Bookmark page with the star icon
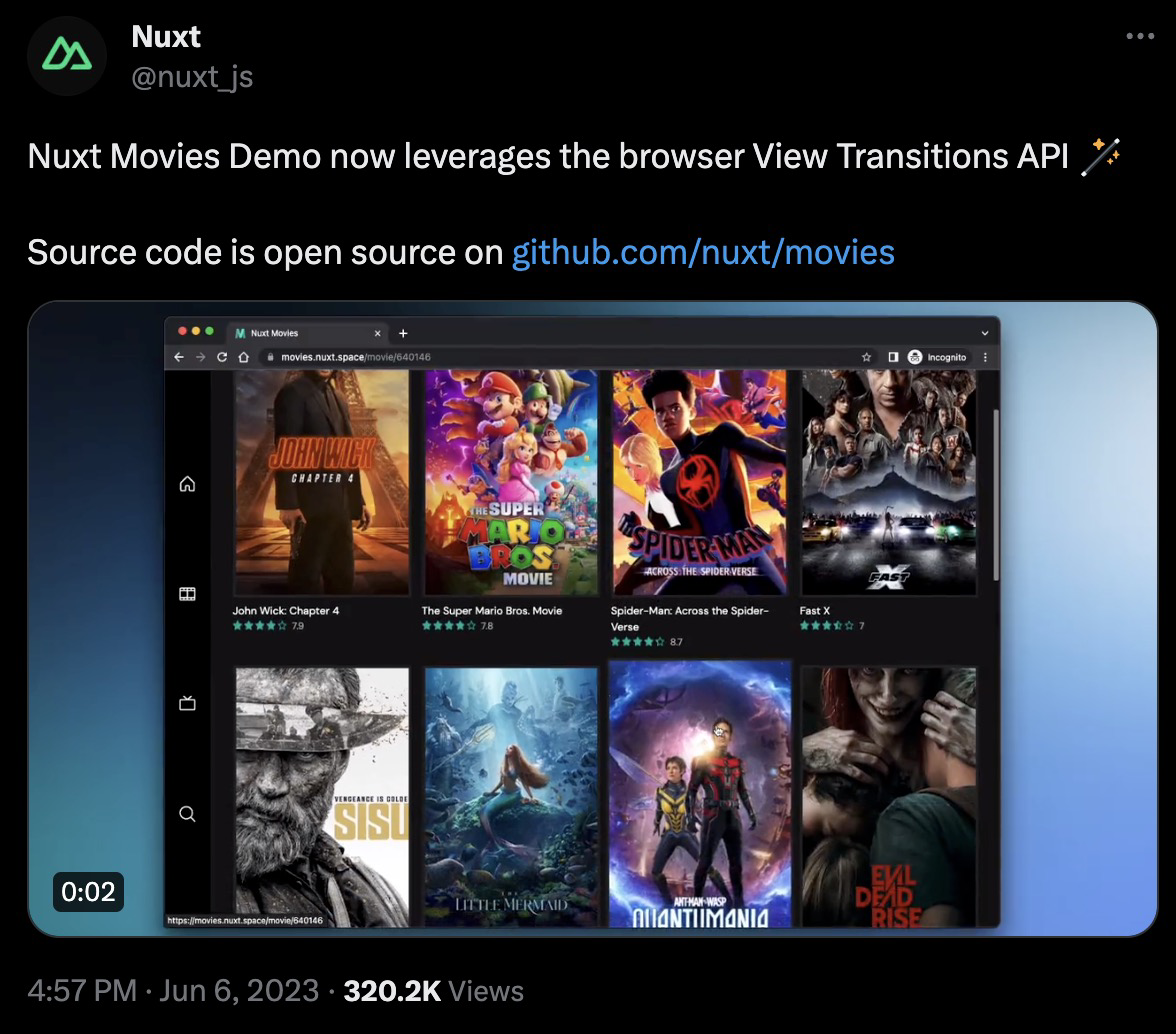 tap(866, 357)
